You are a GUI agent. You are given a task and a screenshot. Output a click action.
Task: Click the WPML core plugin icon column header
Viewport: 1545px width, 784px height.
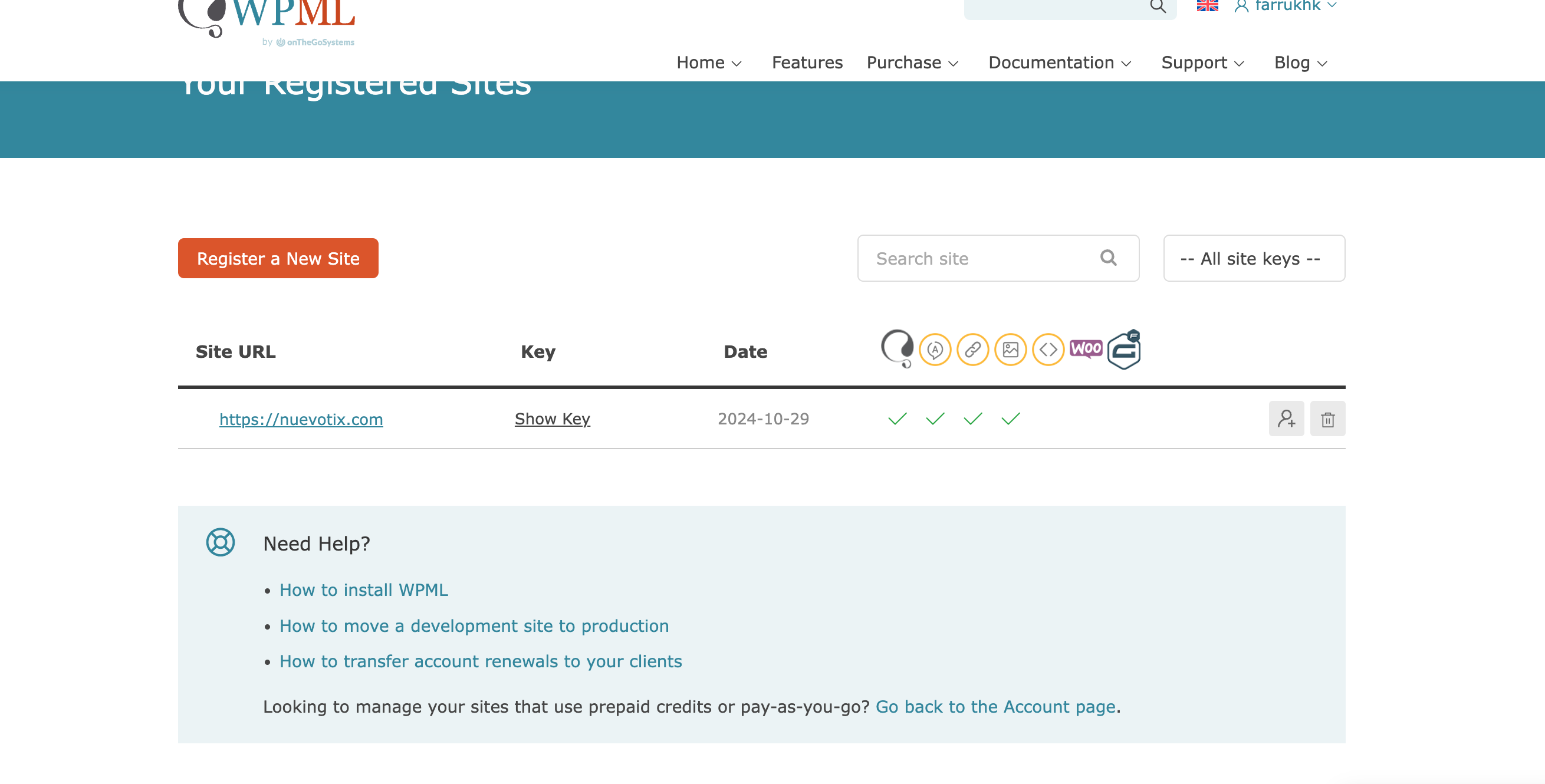coord(897,349)
